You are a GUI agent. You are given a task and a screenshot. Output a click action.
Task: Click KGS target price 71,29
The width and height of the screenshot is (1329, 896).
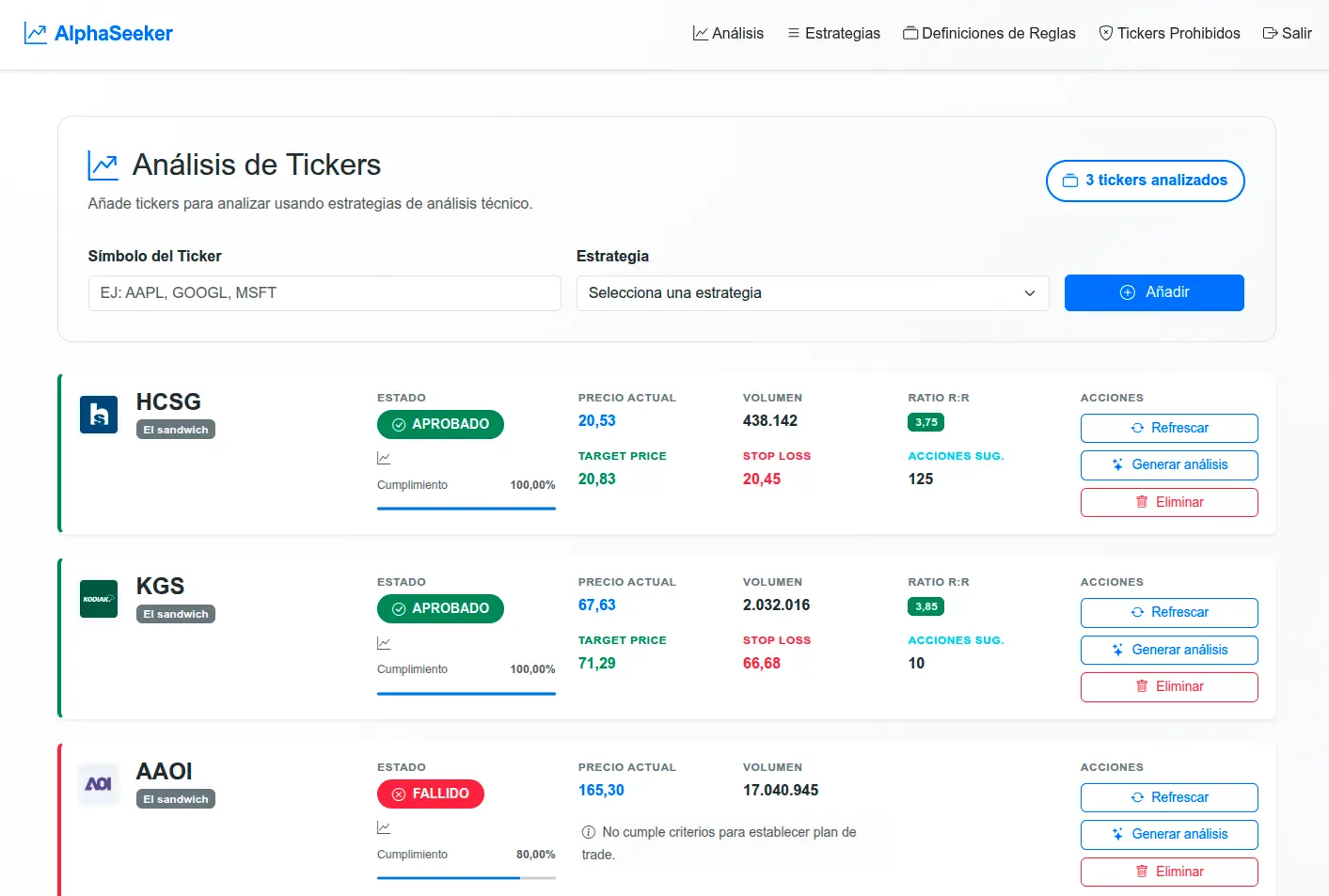click(597, 664)
